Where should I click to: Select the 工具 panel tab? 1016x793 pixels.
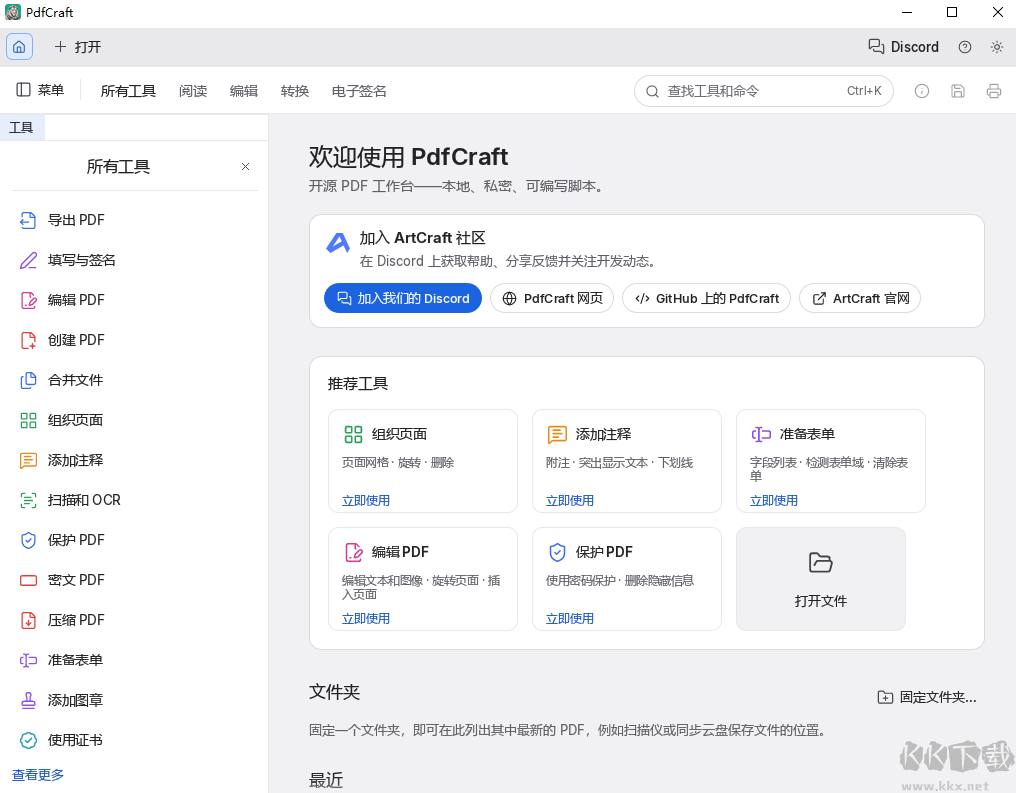click(x=21, y=127)
